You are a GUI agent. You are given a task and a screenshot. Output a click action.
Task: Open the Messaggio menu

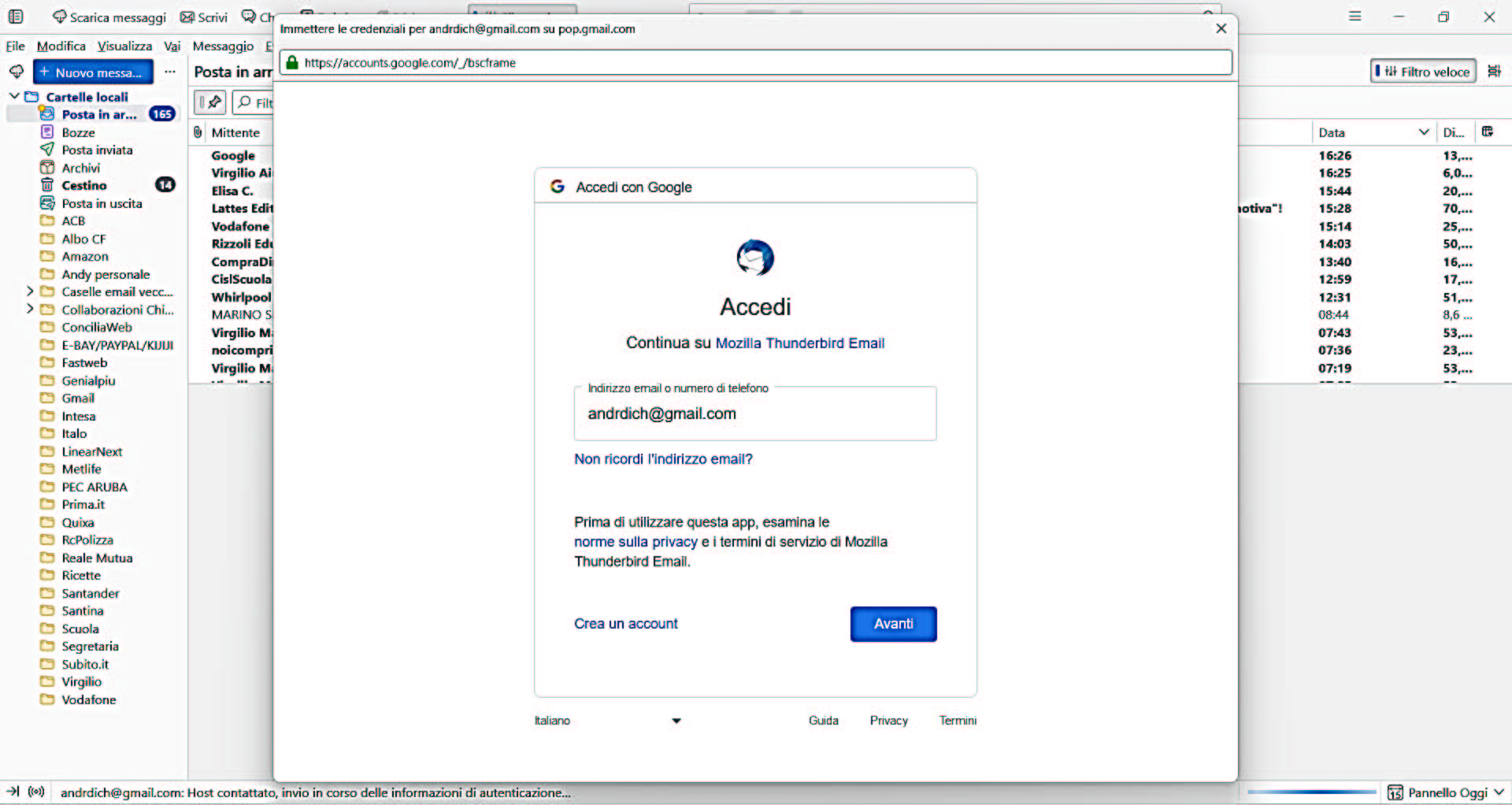[x=224, y=46]
